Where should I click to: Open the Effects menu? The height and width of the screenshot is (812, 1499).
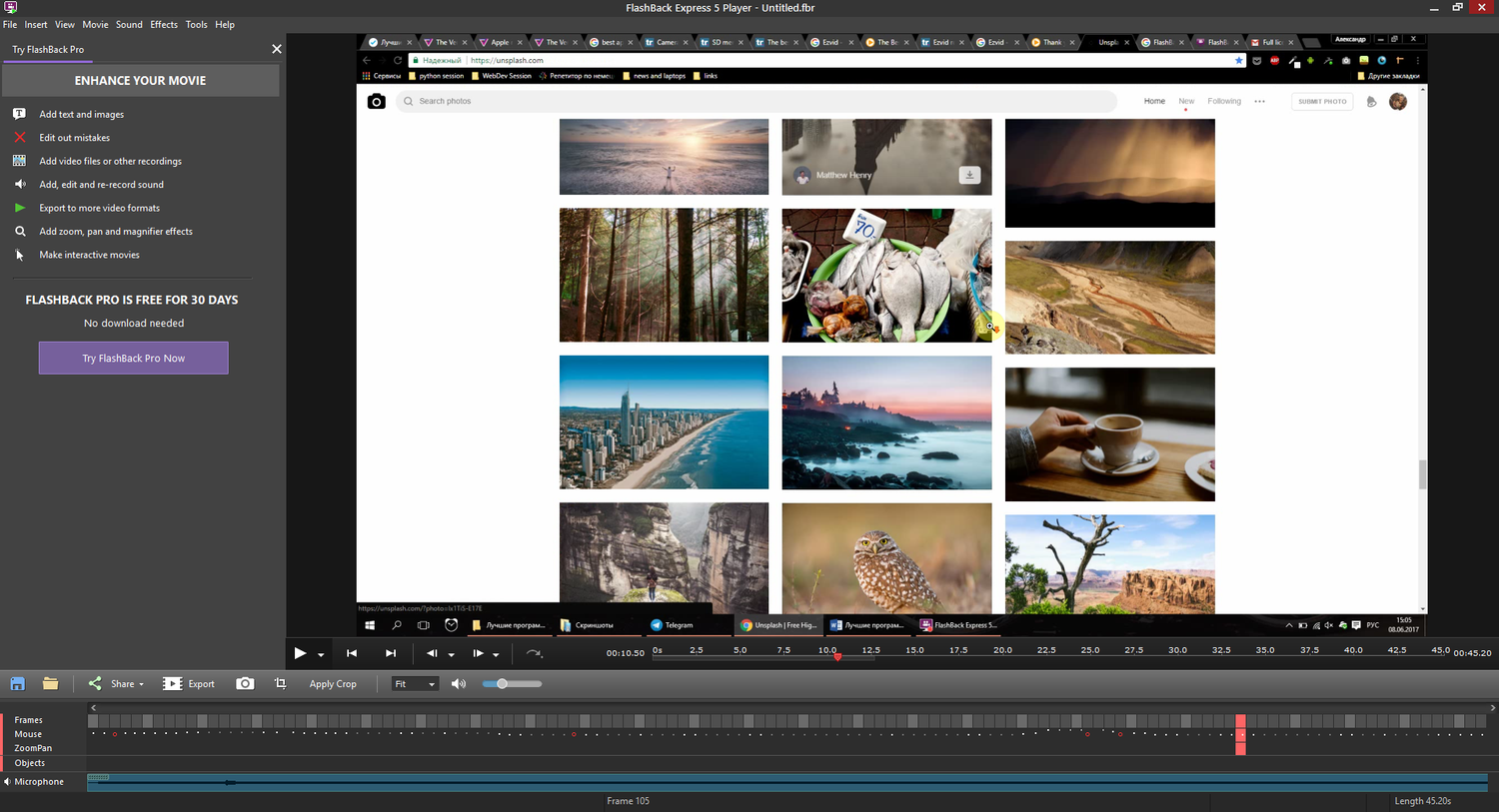[164, 24]
